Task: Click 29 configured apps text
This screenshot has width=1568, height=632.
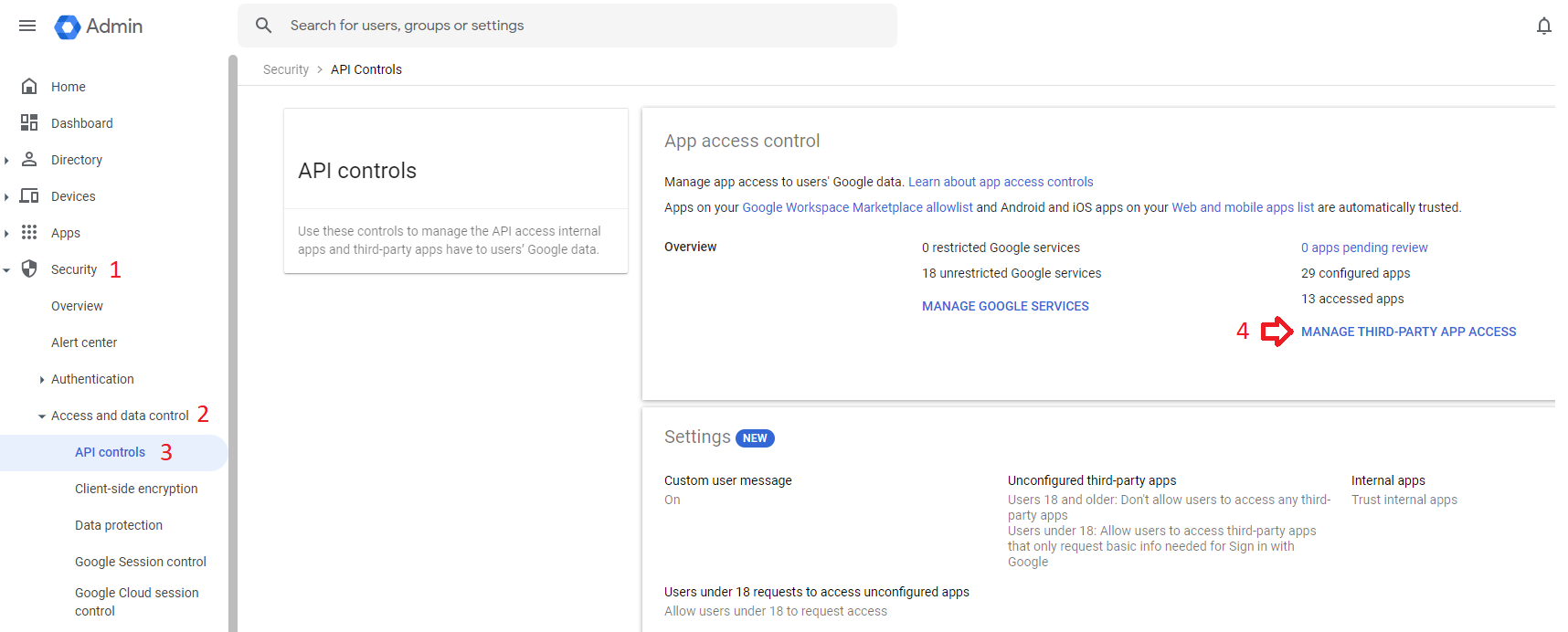Action: 1355,273
